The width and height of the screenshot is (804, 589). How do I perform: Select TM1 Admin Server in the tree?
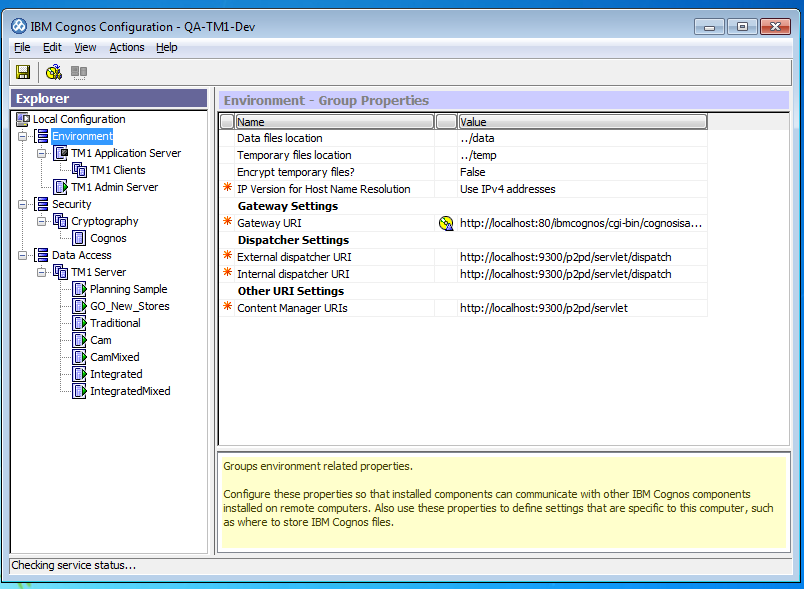[x=114, y=187]
